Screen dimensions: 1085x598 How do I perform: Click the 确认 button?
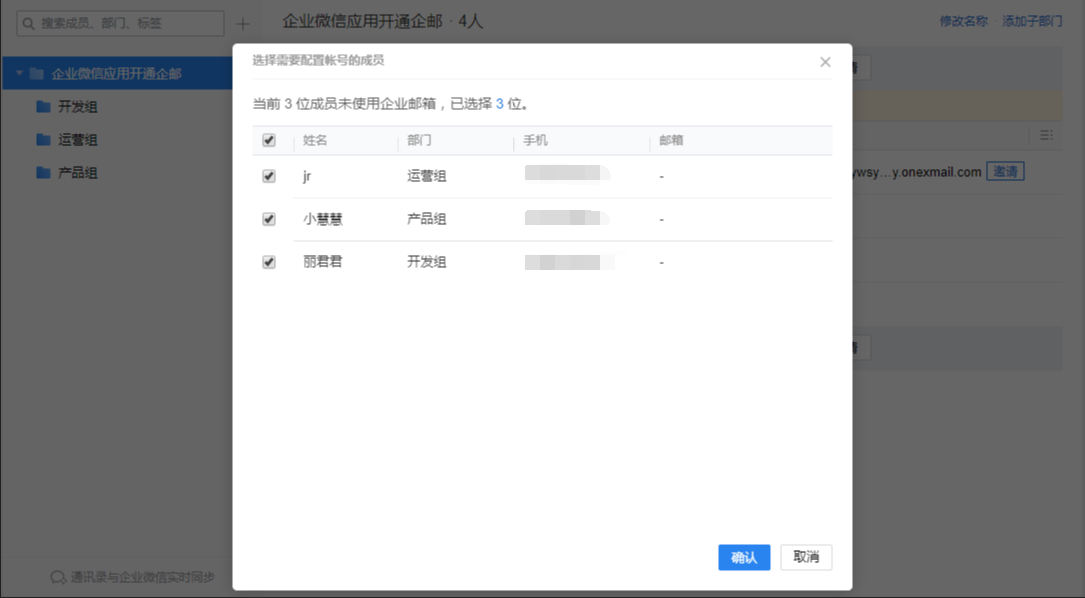pos(744,557)
